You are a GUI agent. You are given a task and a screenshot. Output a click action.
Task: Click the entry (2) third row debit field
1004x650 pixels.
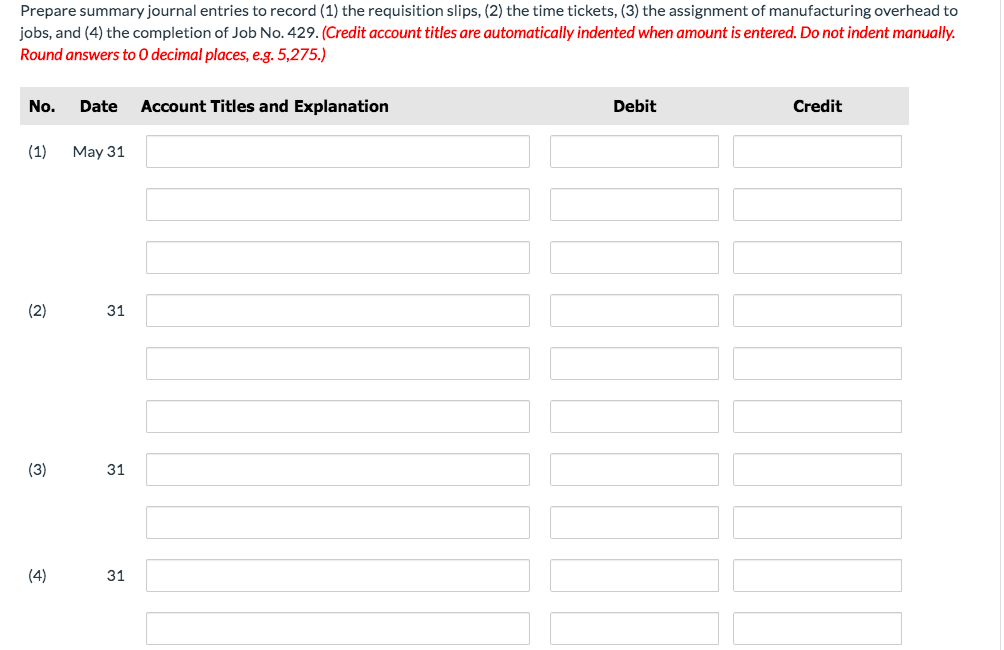pos(634,417)
